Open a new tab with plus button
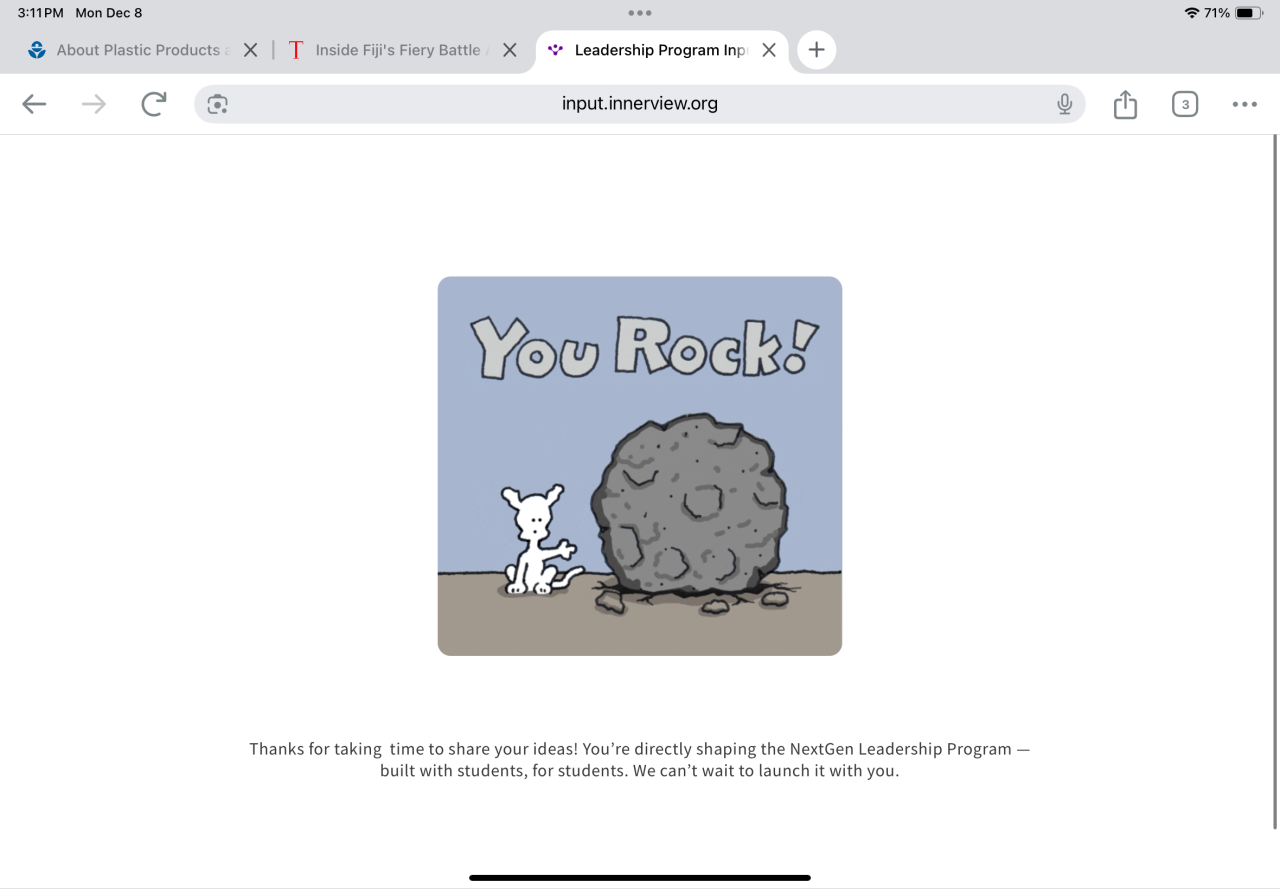The height and width of the screenshot is (889, 1280). 816,50
